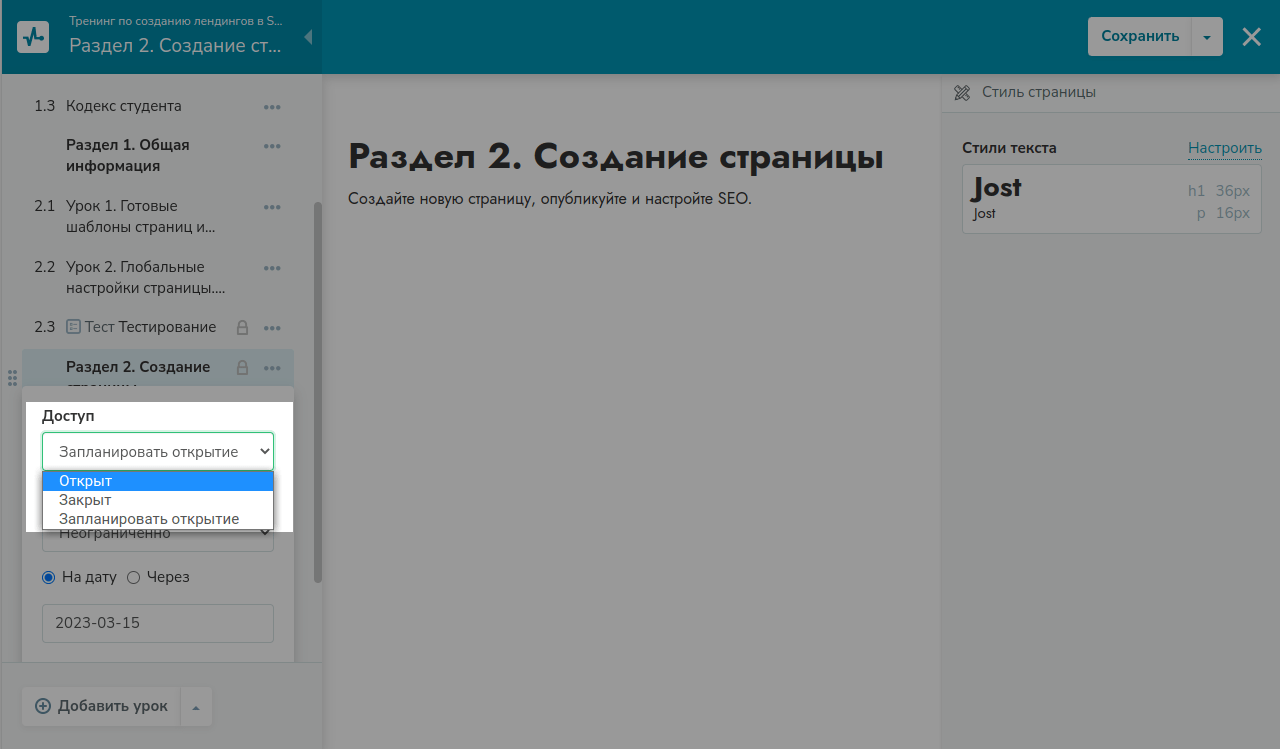The image size is (1280, 749).
Task: Collapse the sidebar with the triangle arrow
Action: tap(308, 37)
